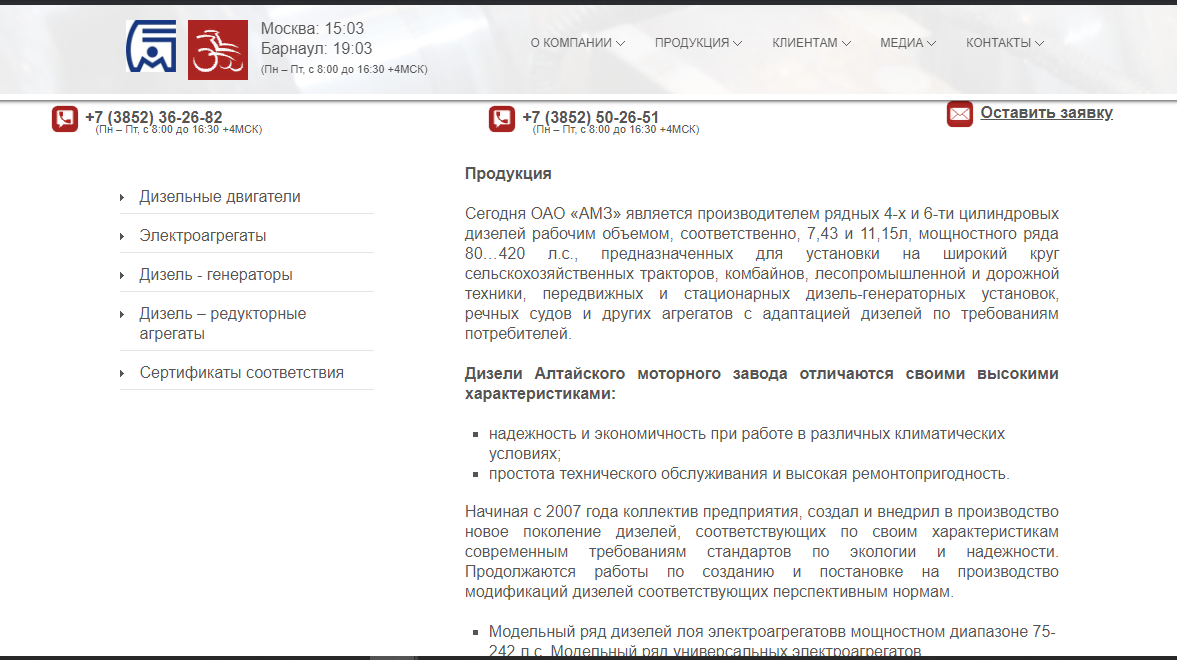Open the ПРОДУКЦИЯ menu
Image resolution: width=1177 pixels, height=660 pixels.
tap(698, 43)
